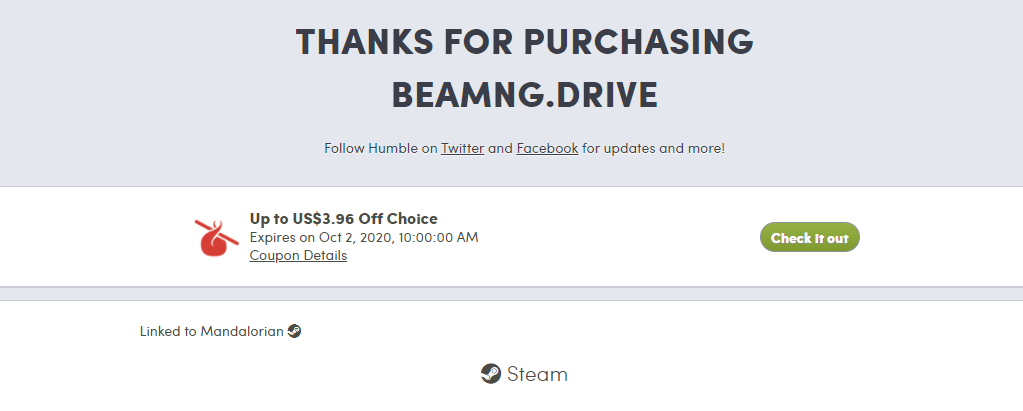This screenshot has height=411, width=1023.
Task: Click the green Check it out button
Action: pos(810,237)
